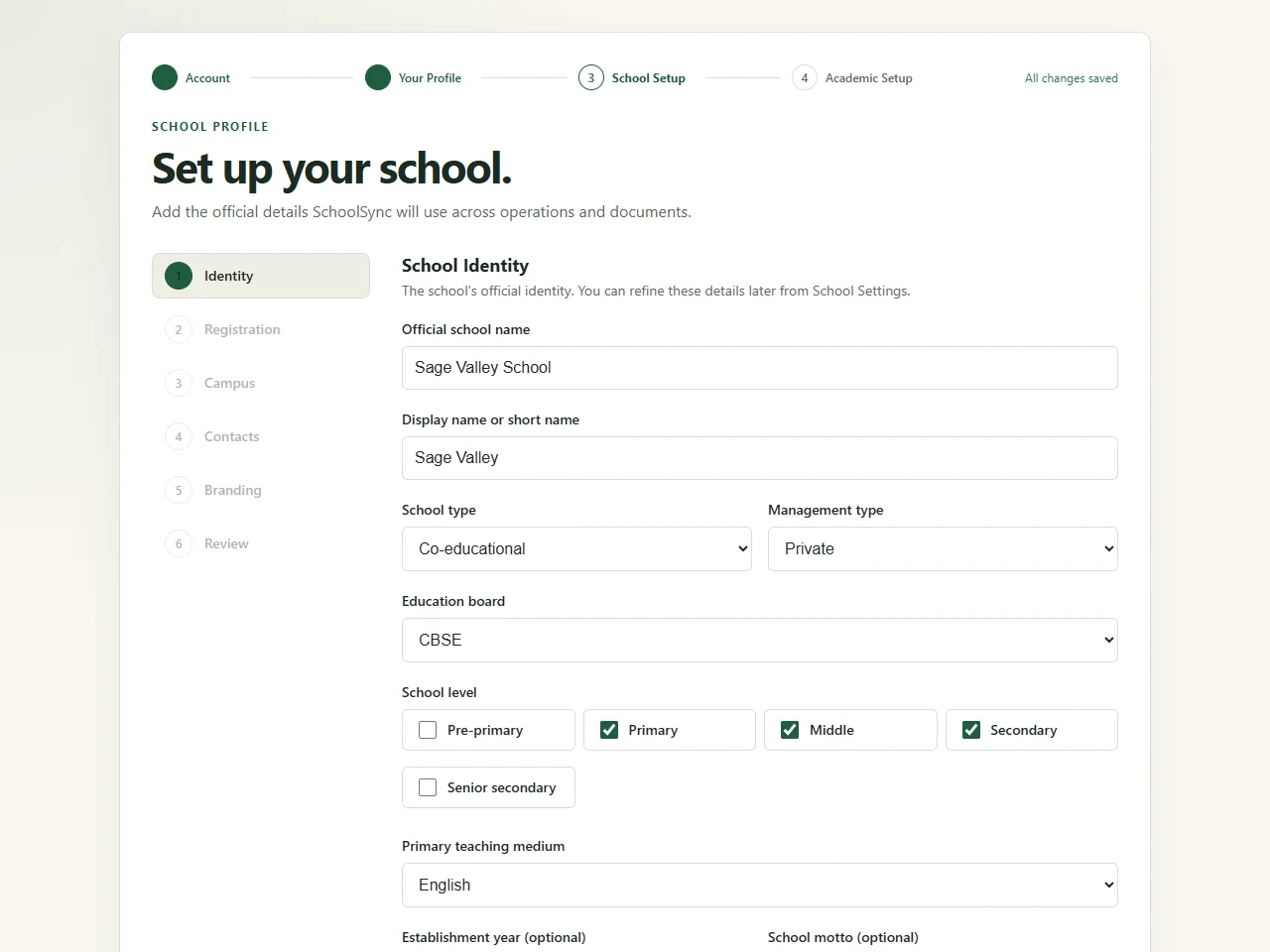
Task: Tick the Senior secondary checkbox
Action: click(x=428, y=787)
